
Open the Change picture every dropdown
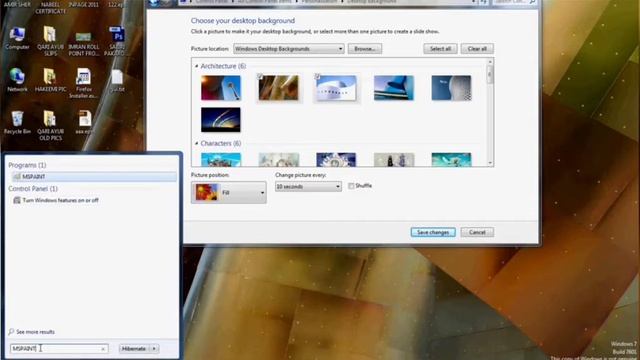point(308,187)
